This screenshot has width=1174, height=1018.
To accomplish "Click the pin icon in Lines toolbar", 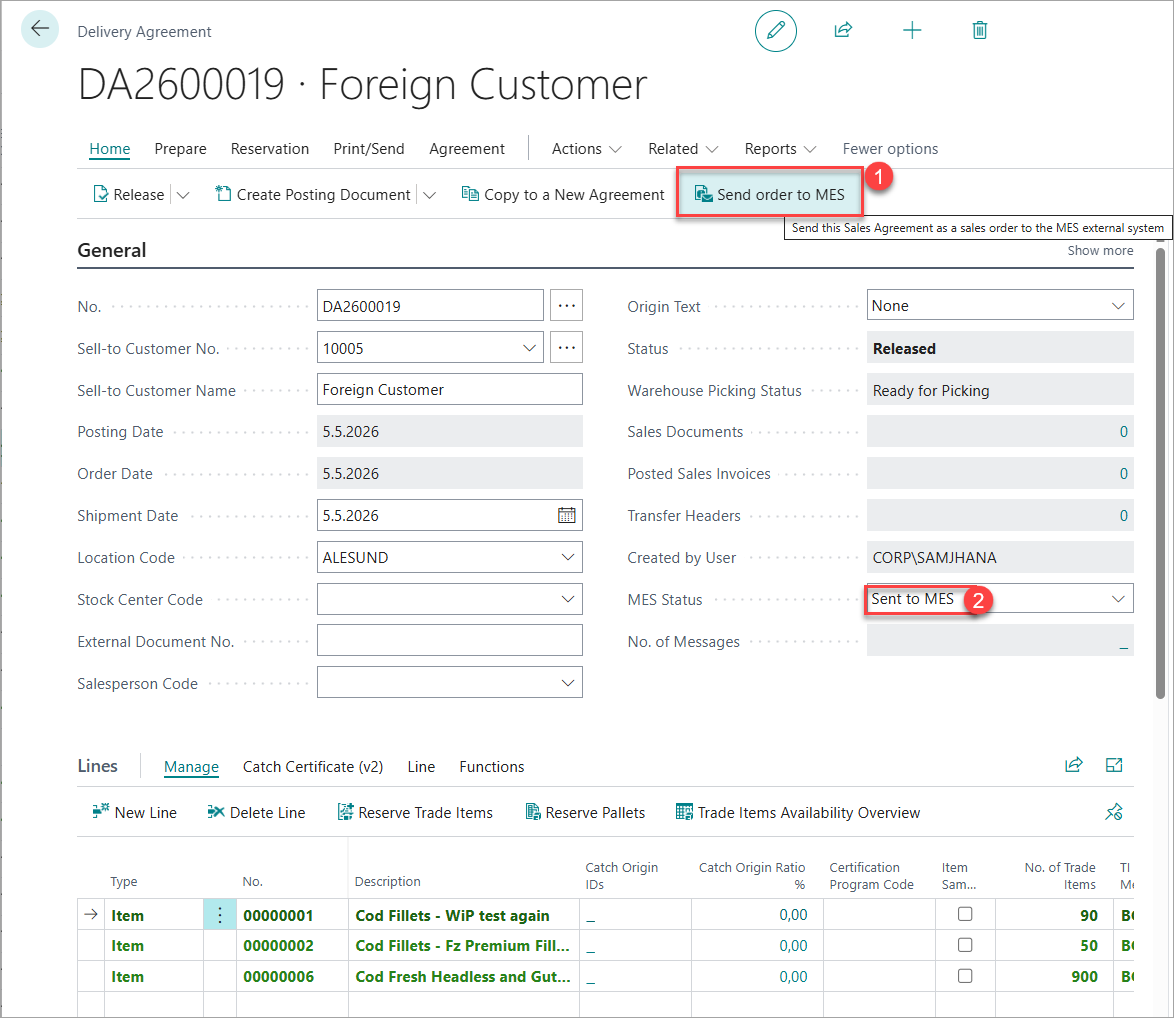I will pos(1114,812).
